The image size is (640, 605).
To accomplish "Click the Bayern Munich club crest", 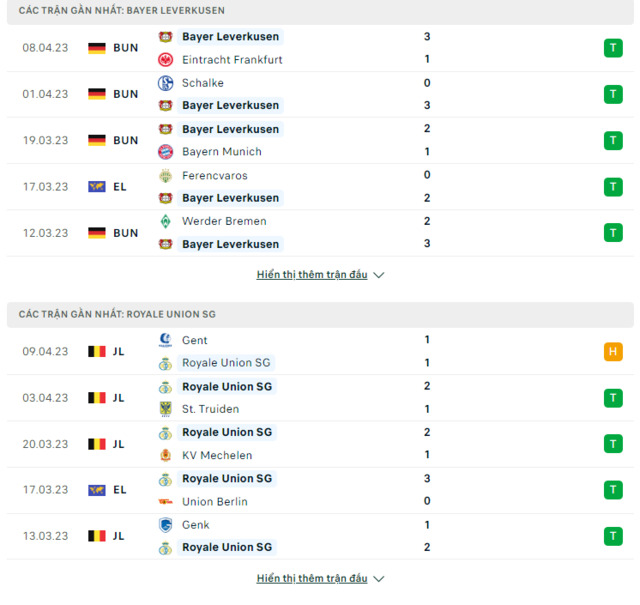I will [165, 152].
